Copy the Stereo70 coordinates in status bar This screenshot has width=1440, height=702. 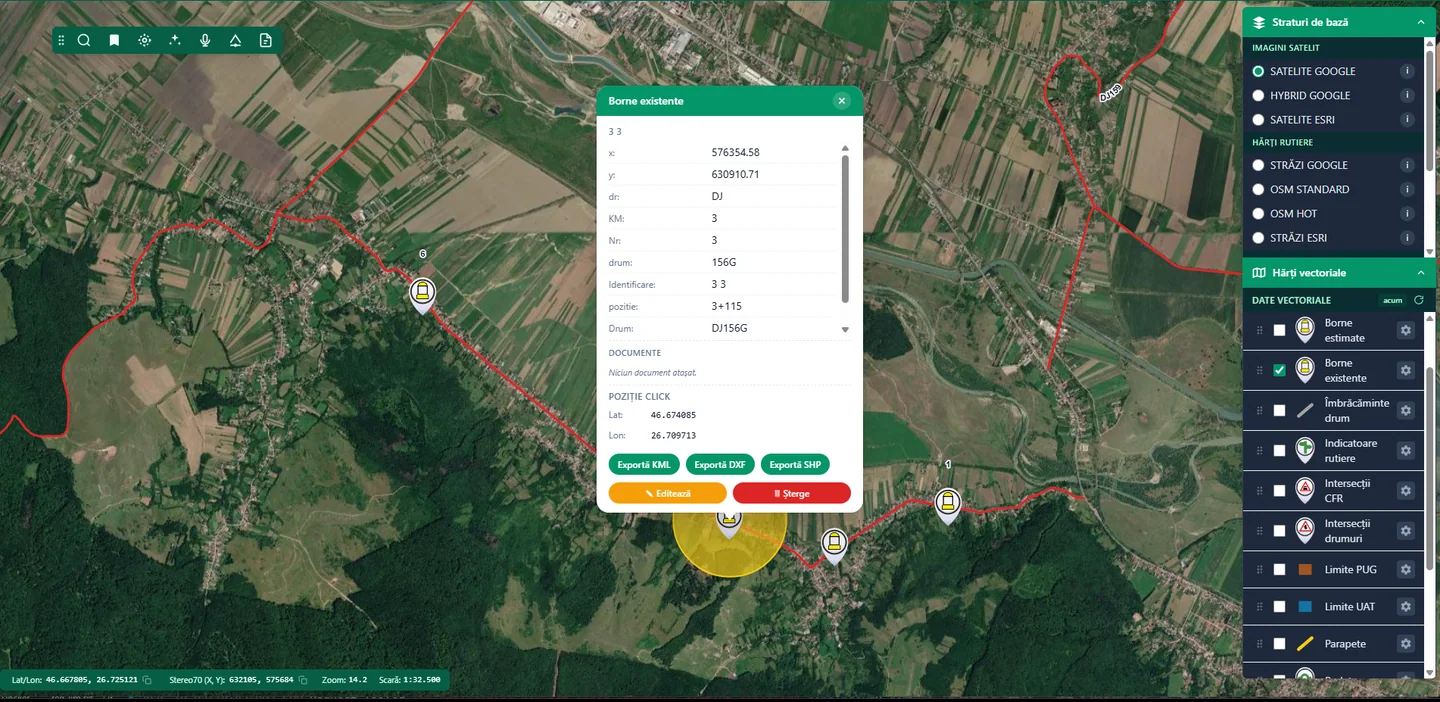point(304,680)
